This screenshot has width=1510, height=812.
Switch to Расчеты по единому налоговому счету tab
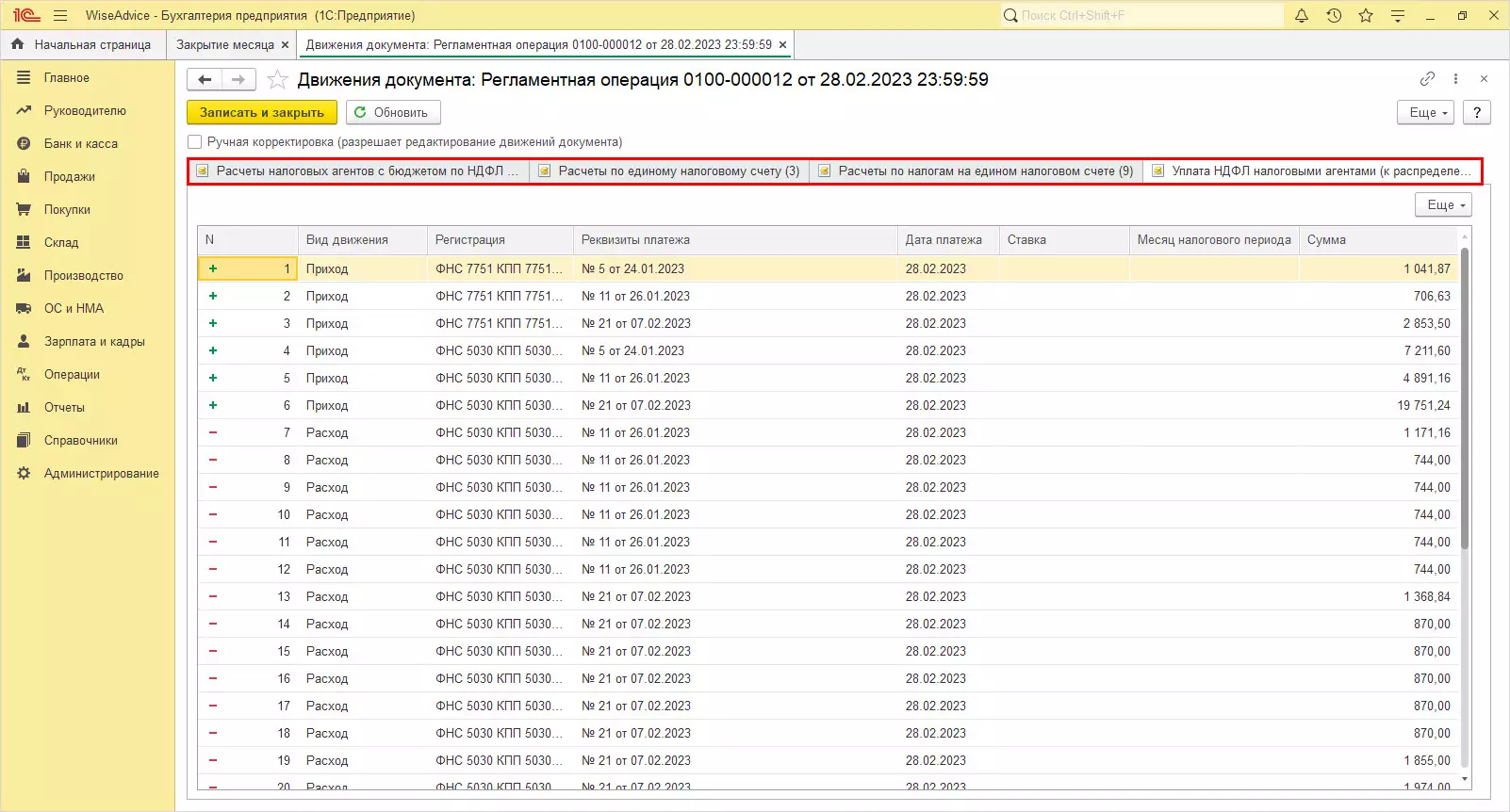[669, 171]
